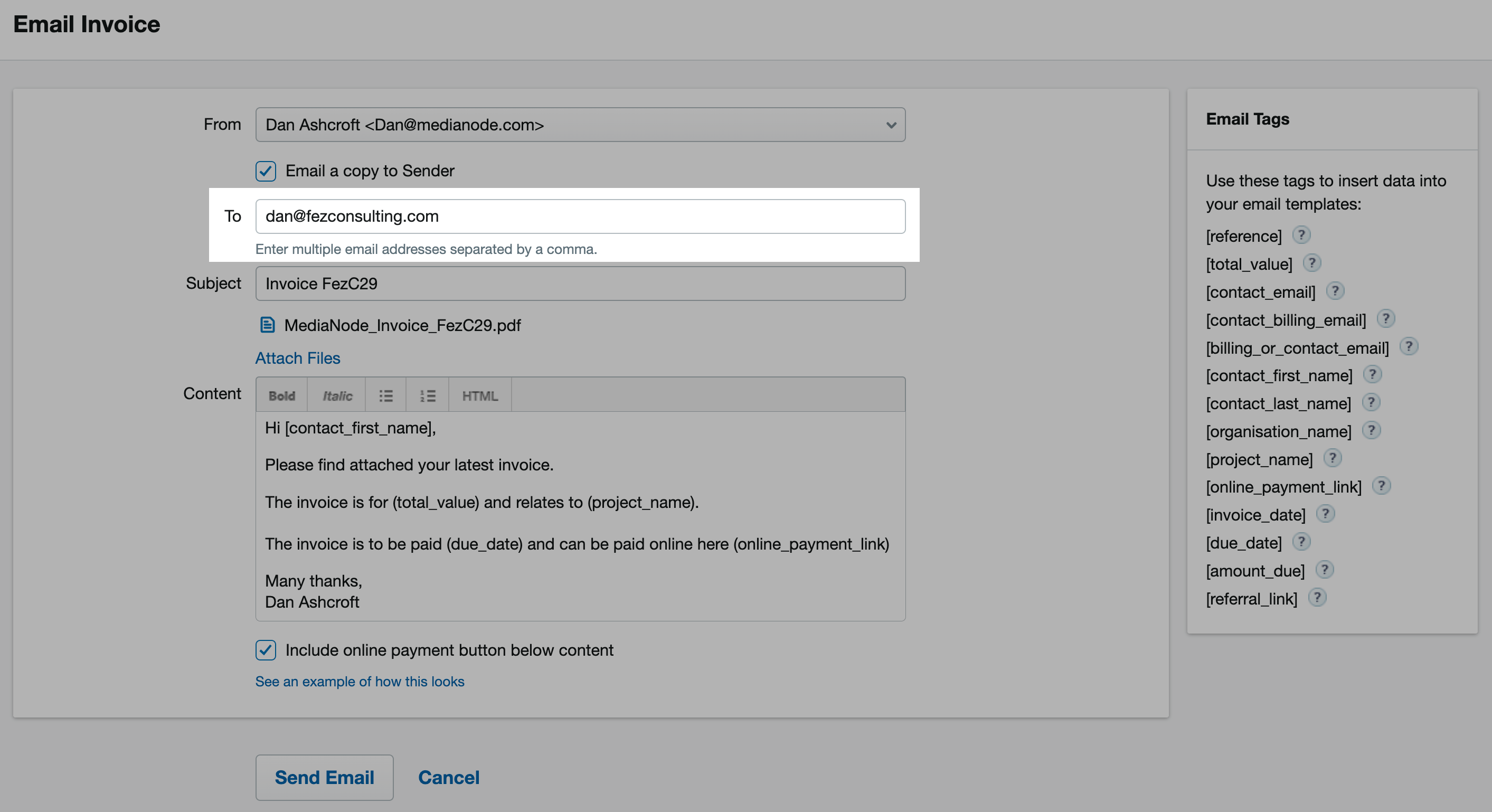1492x812 pixels.
Task: Uncheck Email a copy to Sender
Action: tap(265, 171)
